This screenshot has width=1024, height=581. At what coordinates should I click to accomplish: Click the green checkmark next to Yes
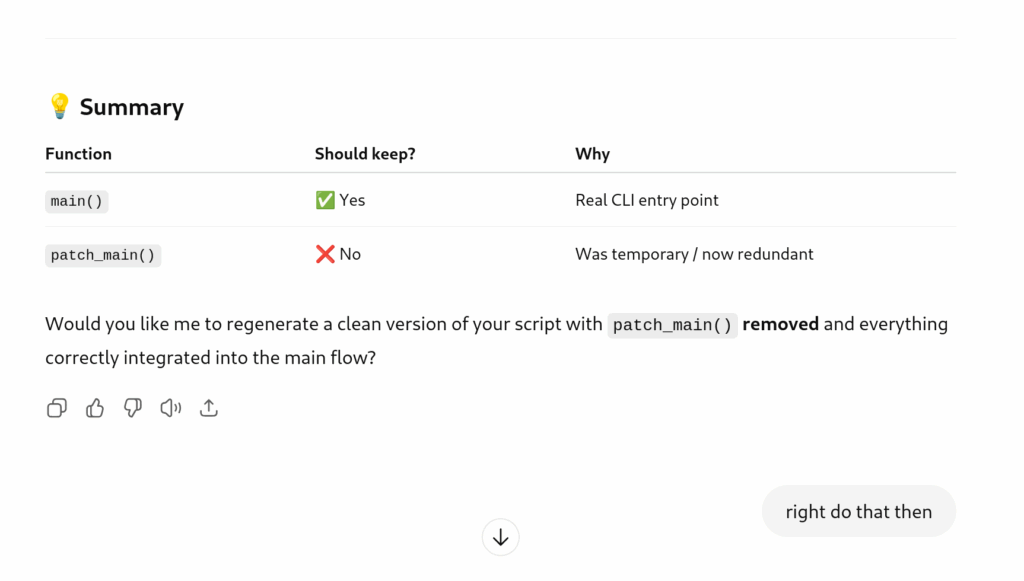coord(325,200)
